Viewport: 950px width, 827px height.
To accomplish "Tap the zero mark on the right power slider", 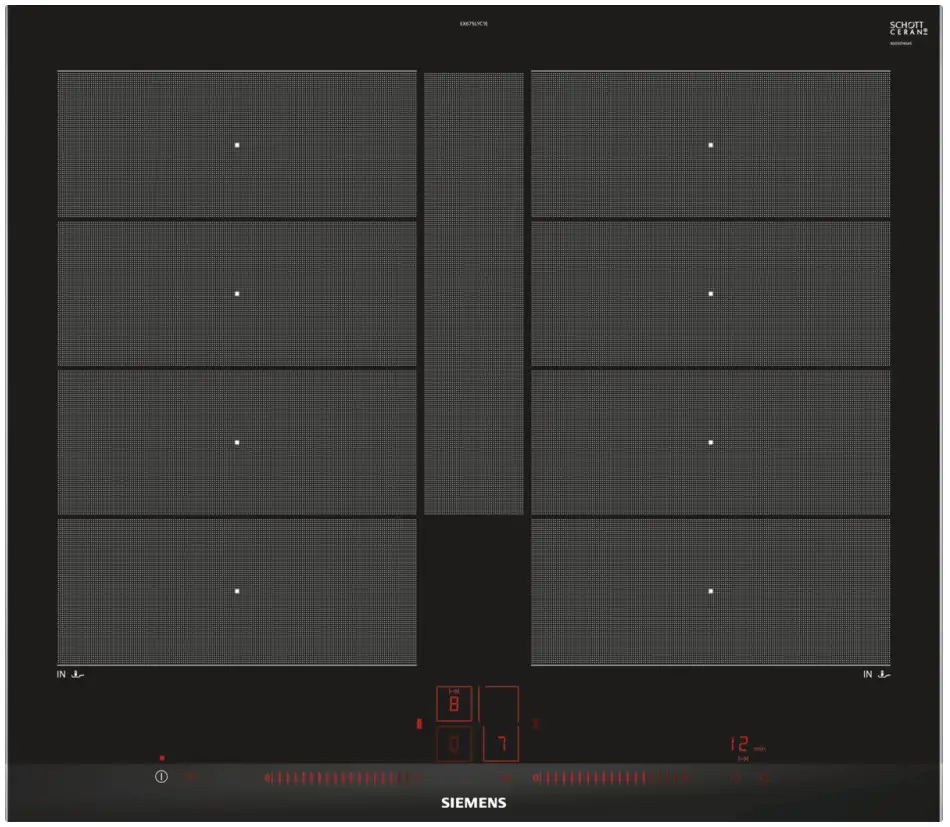I will pyautogui.click(x=537, y=776).
